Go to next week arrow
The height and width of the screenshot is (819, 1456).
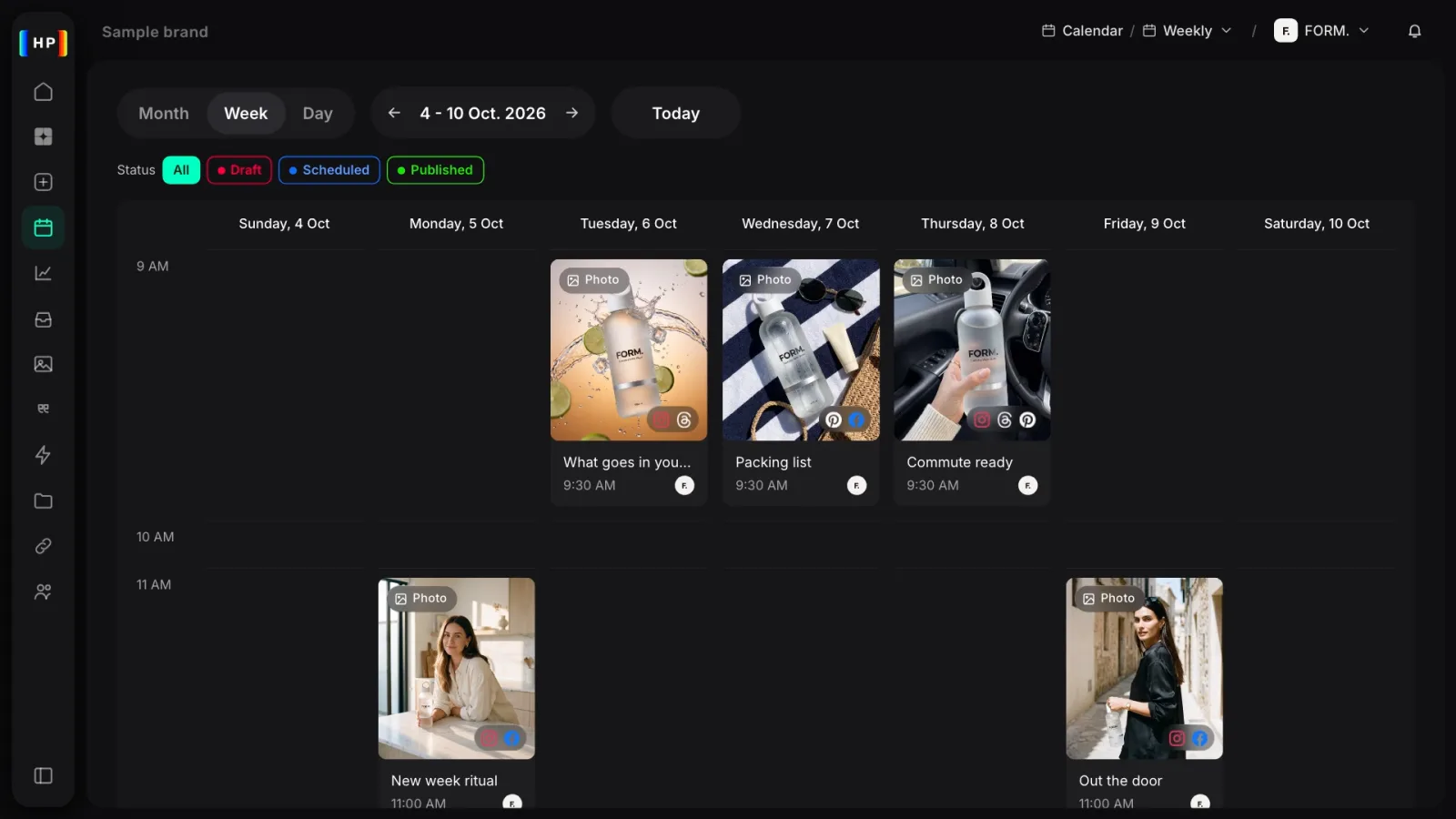click(571, 113)
